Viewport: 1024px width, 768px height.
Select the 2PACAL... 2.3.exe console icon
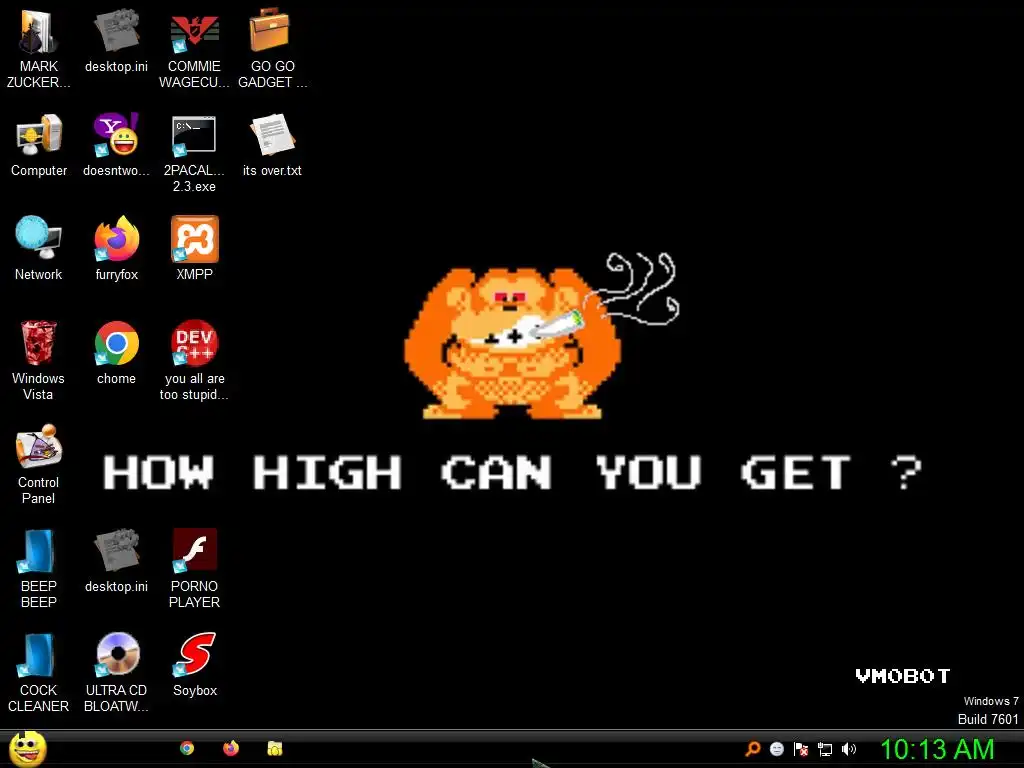[194, 153]
